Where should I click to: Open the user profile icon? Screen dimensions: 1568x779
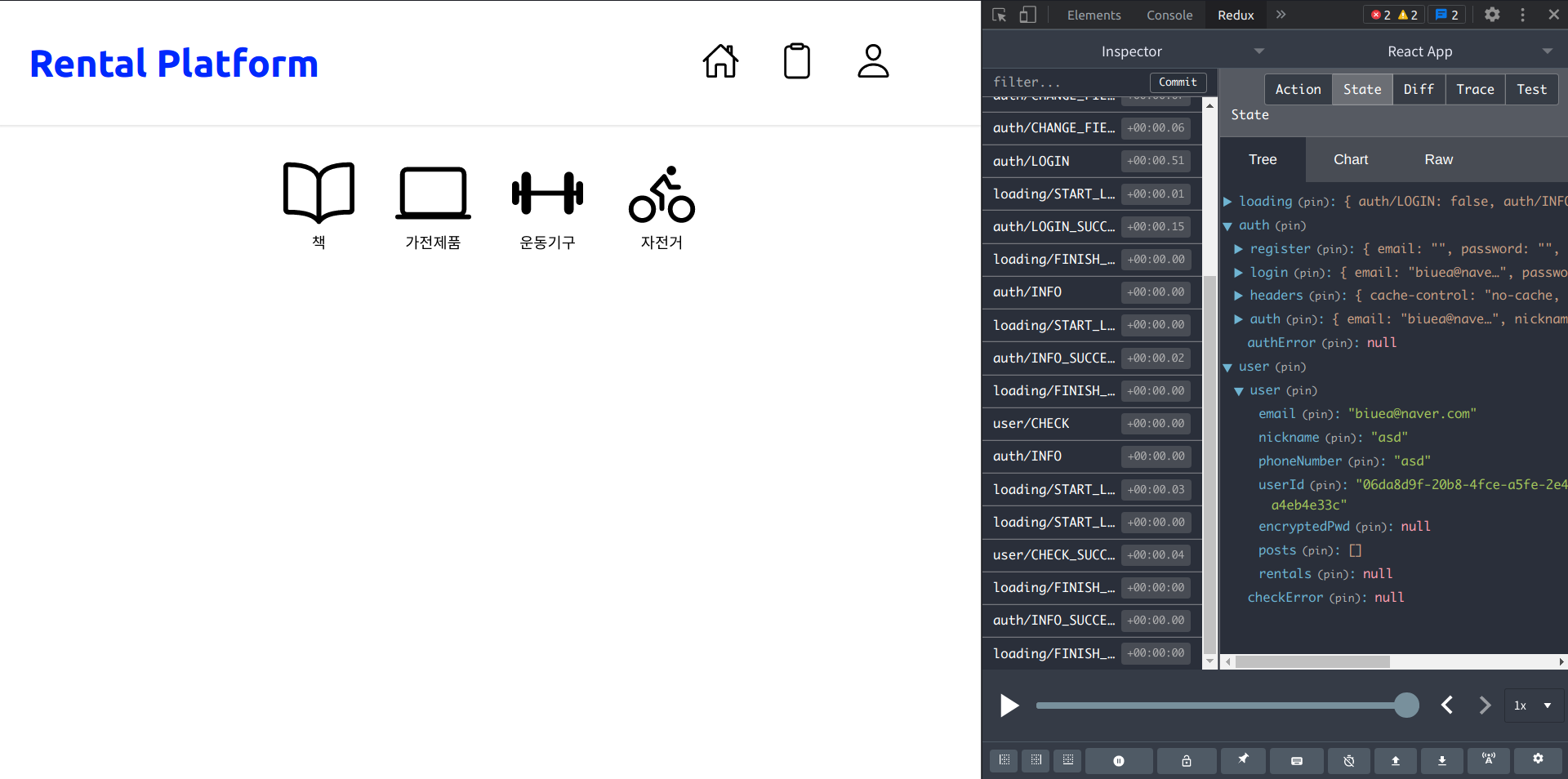coord(873,61)
